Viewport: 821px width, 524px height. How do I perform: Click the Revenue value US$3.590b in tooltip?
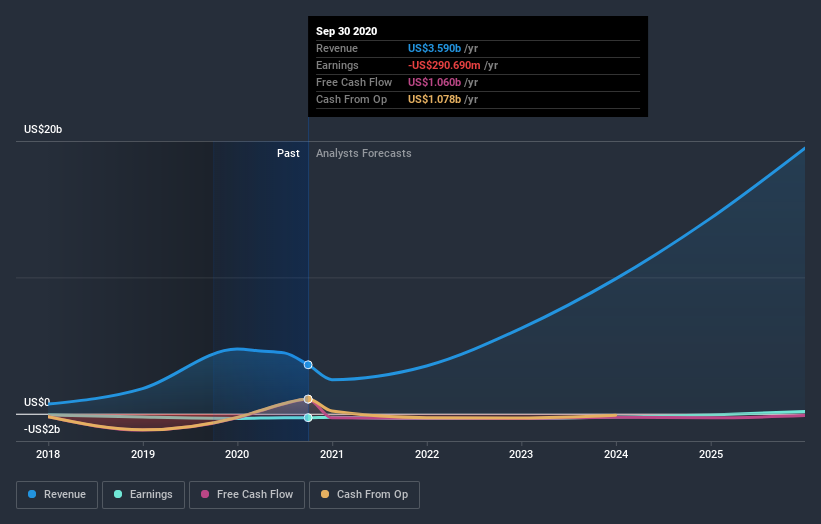click(434, 48)
